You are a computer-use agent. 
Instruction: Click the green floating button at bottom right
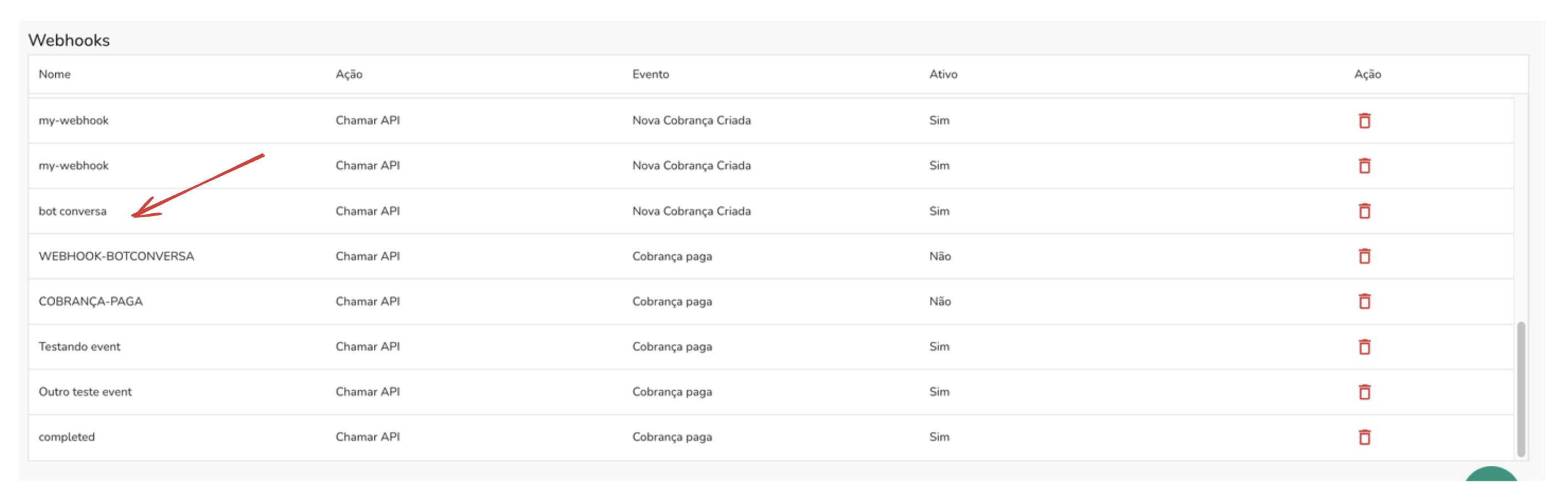coord(1491,475)
